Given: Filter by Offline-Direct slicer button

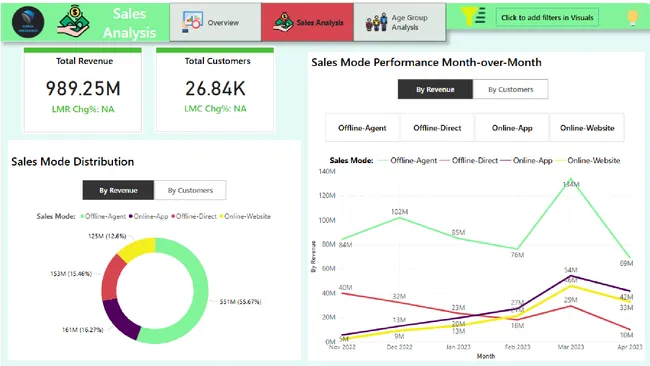Looking at the screenshot, I should [437, 128].
